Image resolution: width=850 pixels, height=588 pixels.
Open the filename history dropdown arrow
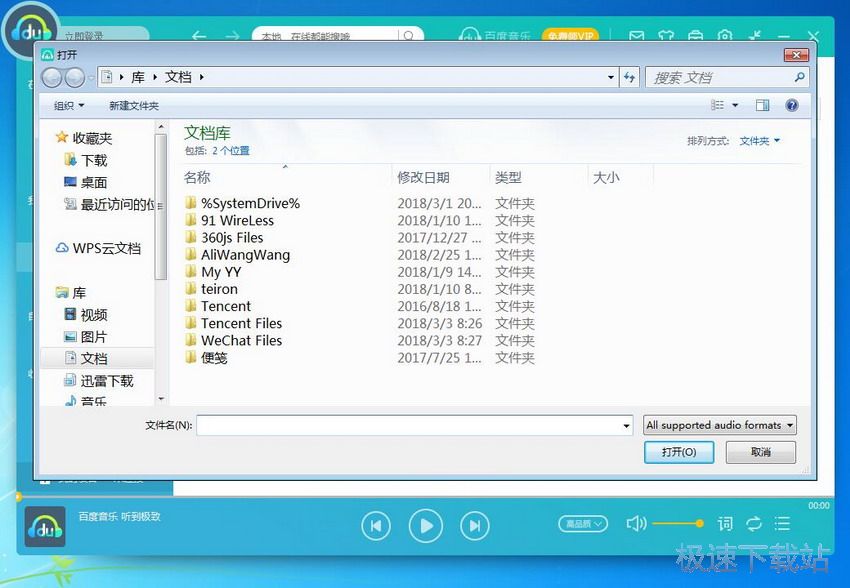[x=627, y=425]
